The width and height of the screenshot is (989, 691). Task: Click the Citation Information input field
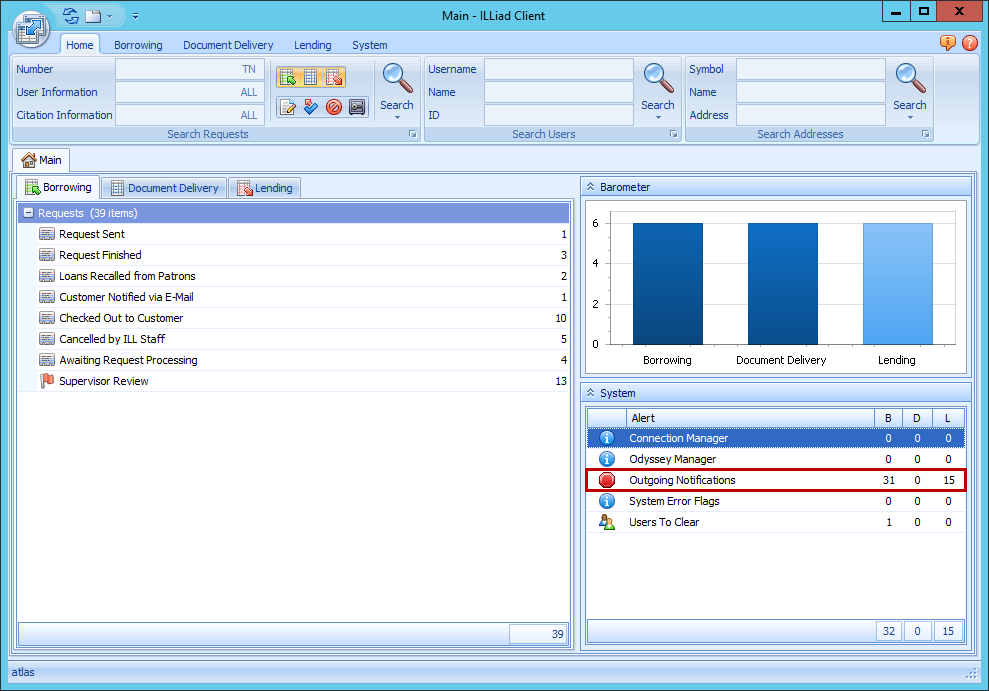click(x=190, y=115)
